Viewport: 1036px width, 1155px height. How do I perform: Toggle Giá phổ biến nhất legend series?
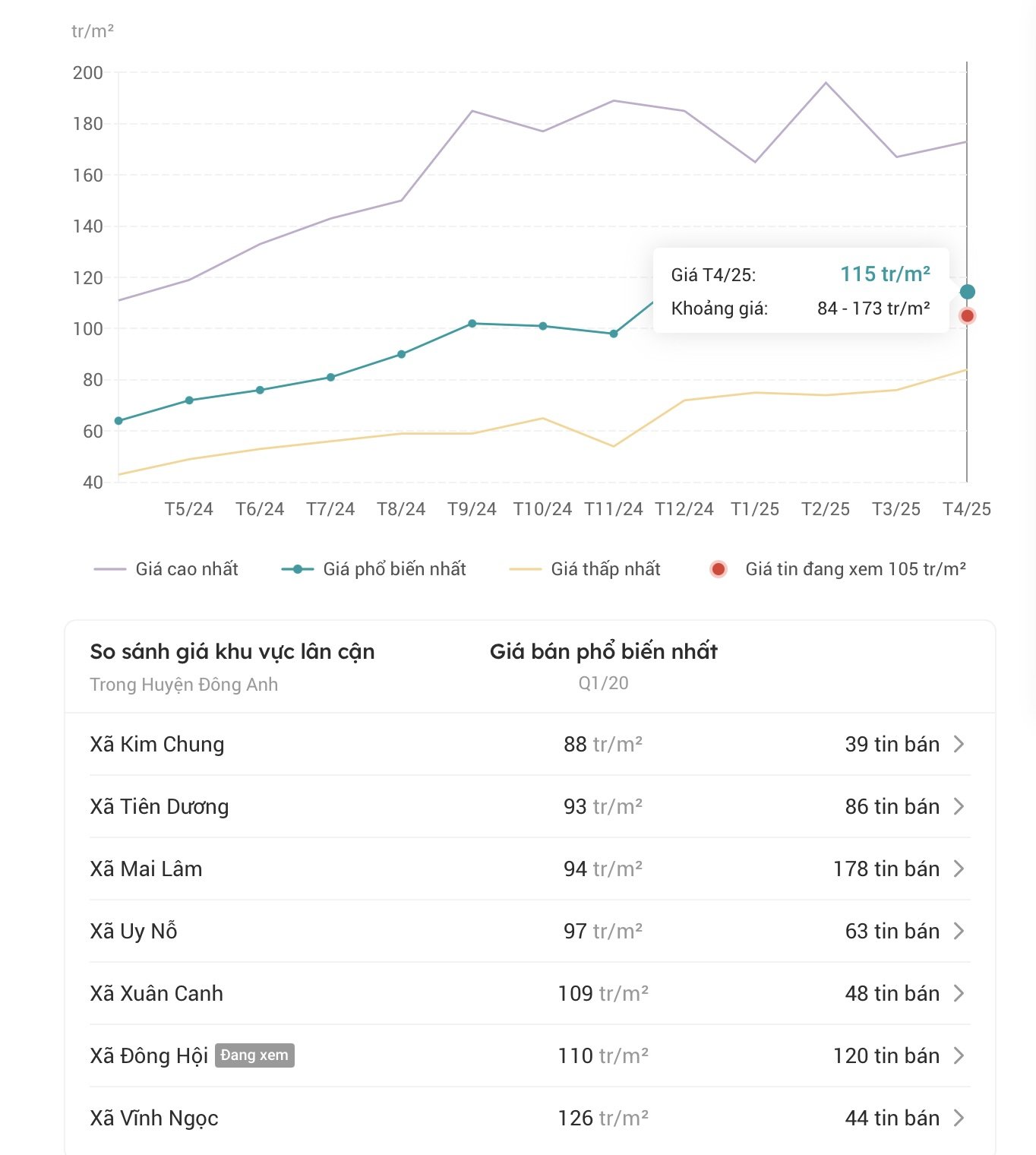(374, 569)
